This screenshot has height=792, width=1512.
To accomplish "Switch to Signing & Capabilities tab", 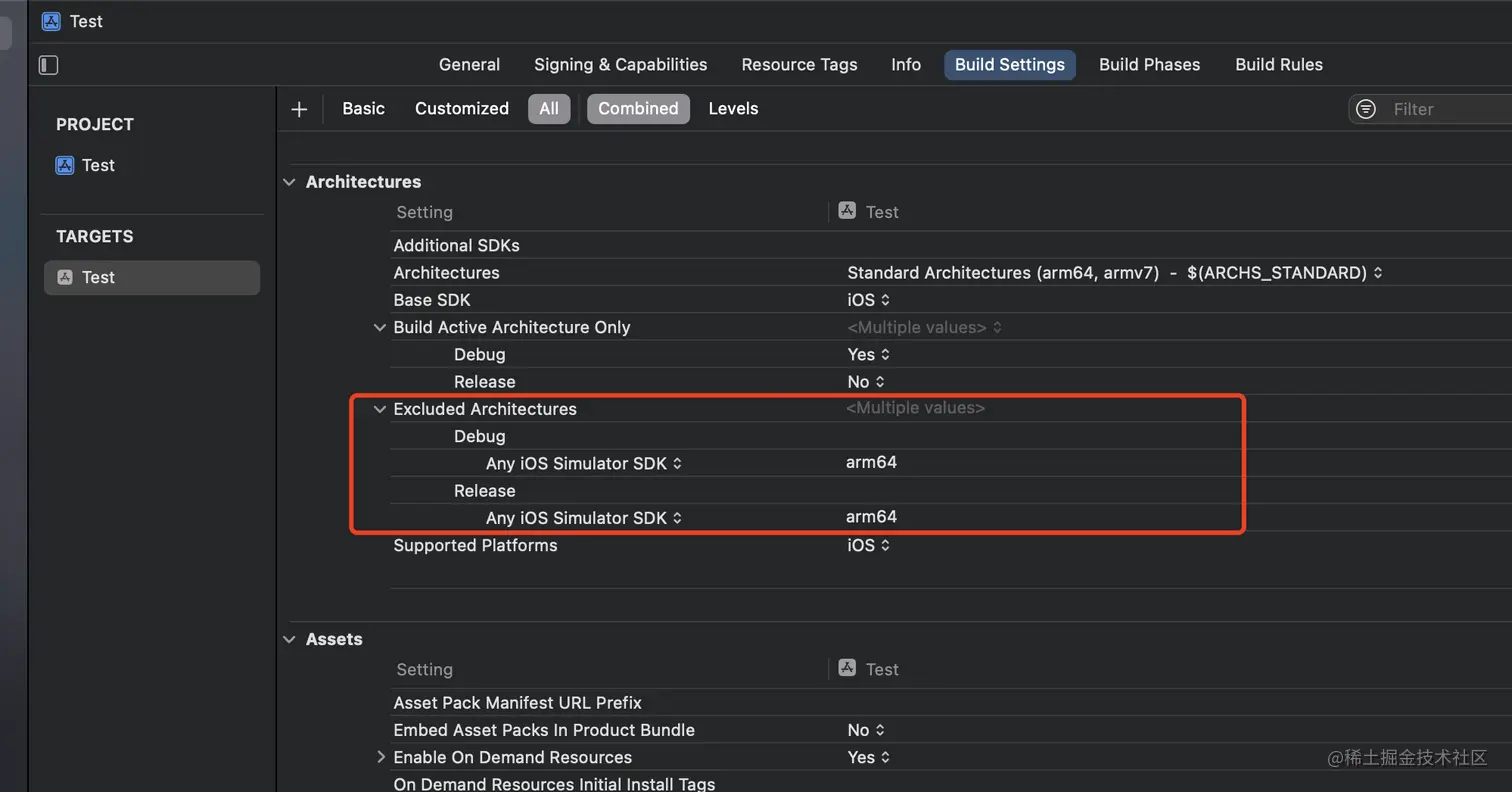I will click(x=620, y=65).
